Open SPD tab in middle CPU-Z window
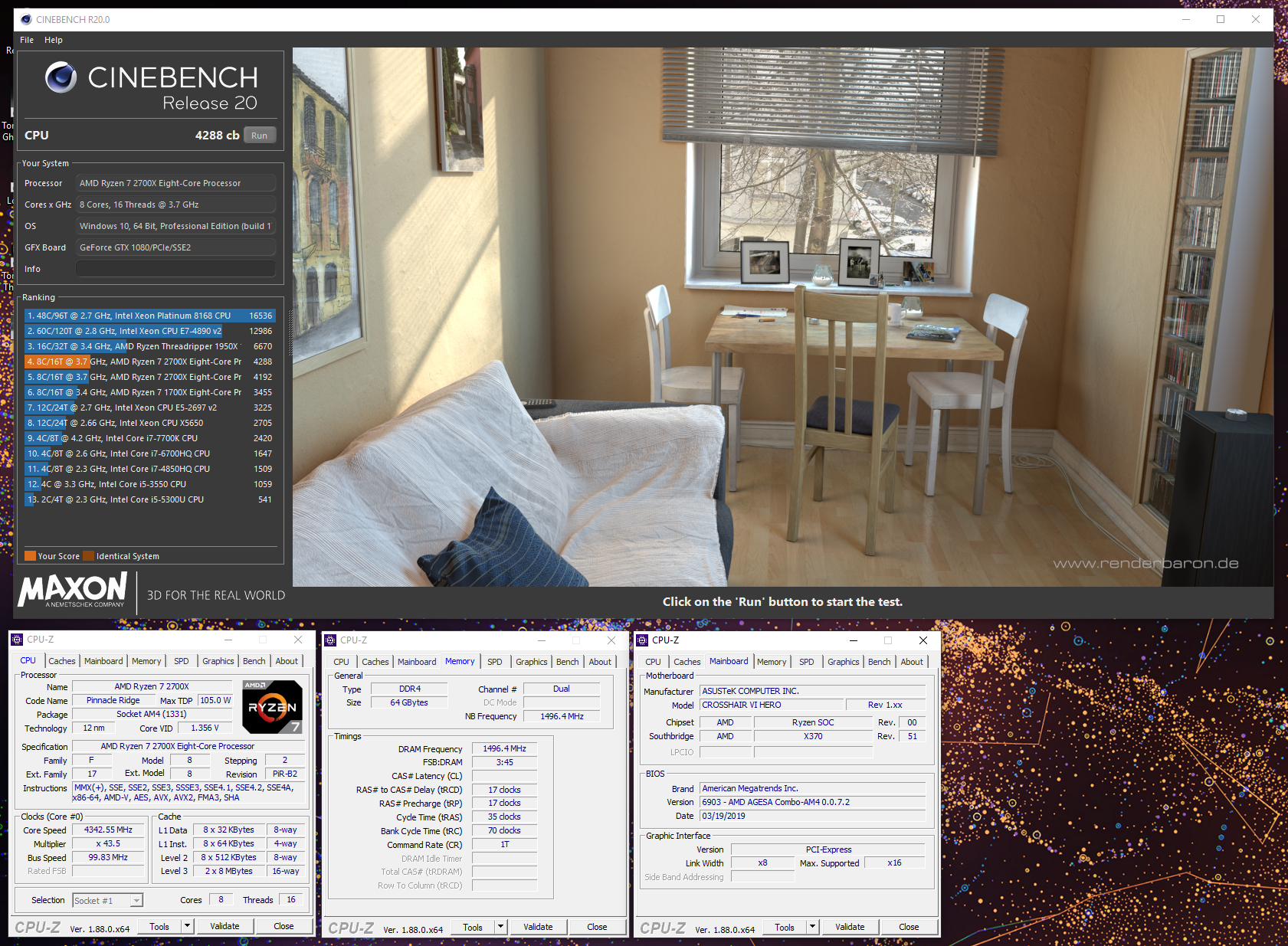Viewport: 1288px width, 946px height. (x=495, y=662)
